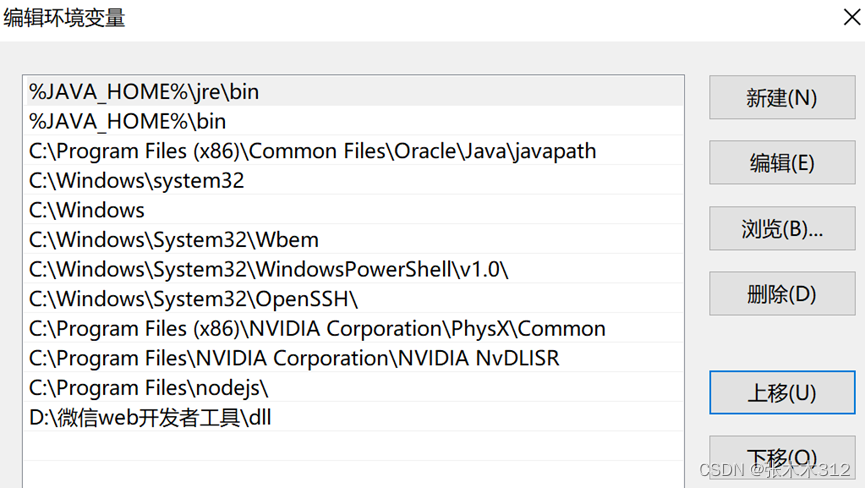Move the entry down with 下移(O)
Image resolution: width=865 pixels, height=488 pixels.
(782, 458)
